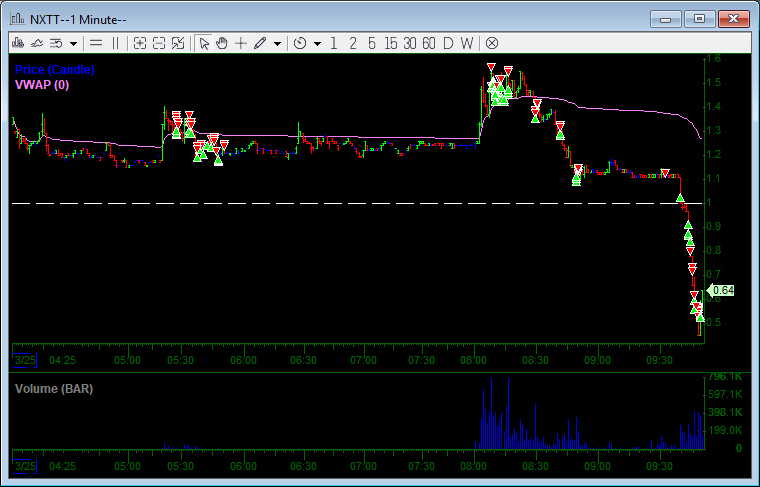Image resolution: width=760 pixels, height=487 pixels.
Task: Open the chart type icon in toolbar
Action: [18, 44]
